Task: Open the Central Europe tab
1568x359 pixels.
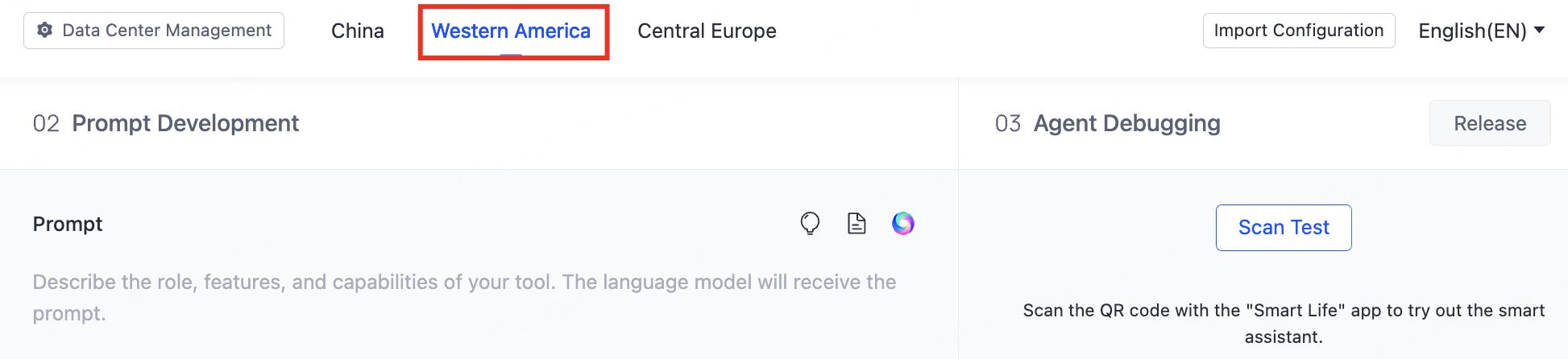Action: tap(707, 31)
